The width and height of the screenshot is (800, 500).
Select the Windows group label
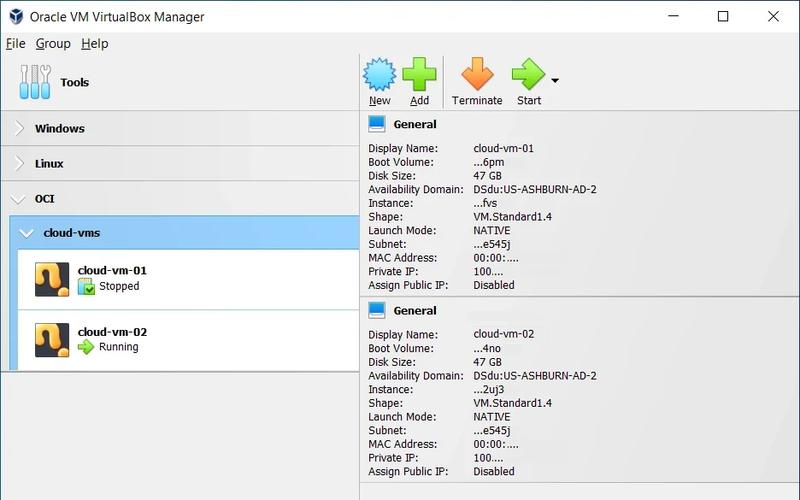[60, 129]
